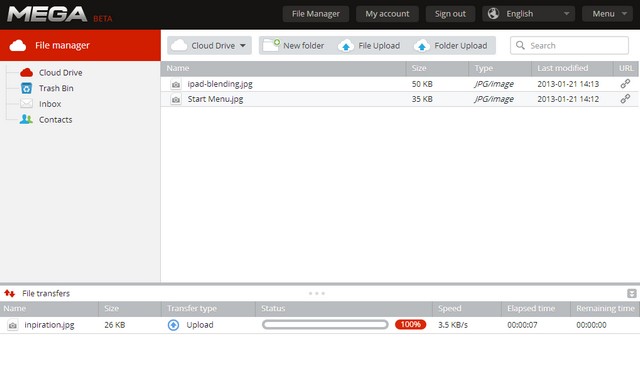Screen dimensions: 640x378
Task: Click the Trash Bin recycle icon
Action: [27, 88]
